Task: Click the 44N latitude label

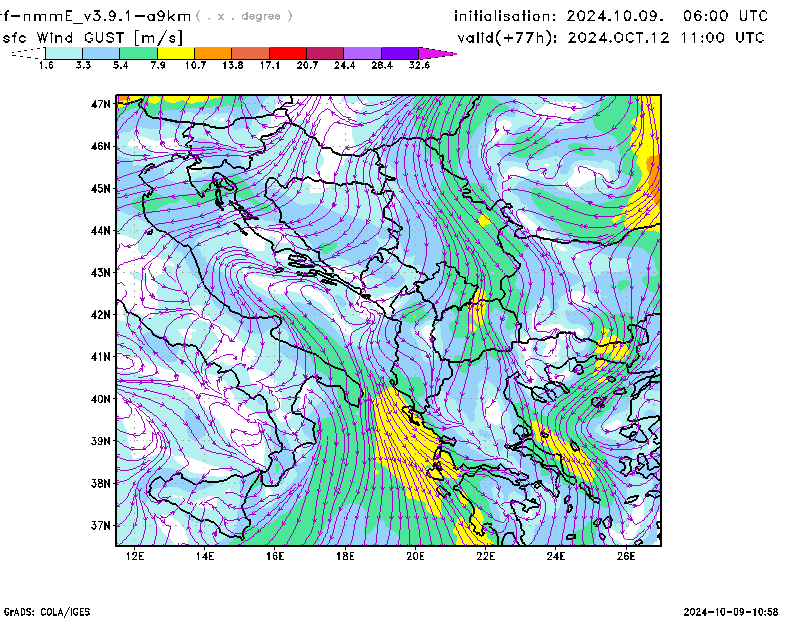Action: click(101, 231)
